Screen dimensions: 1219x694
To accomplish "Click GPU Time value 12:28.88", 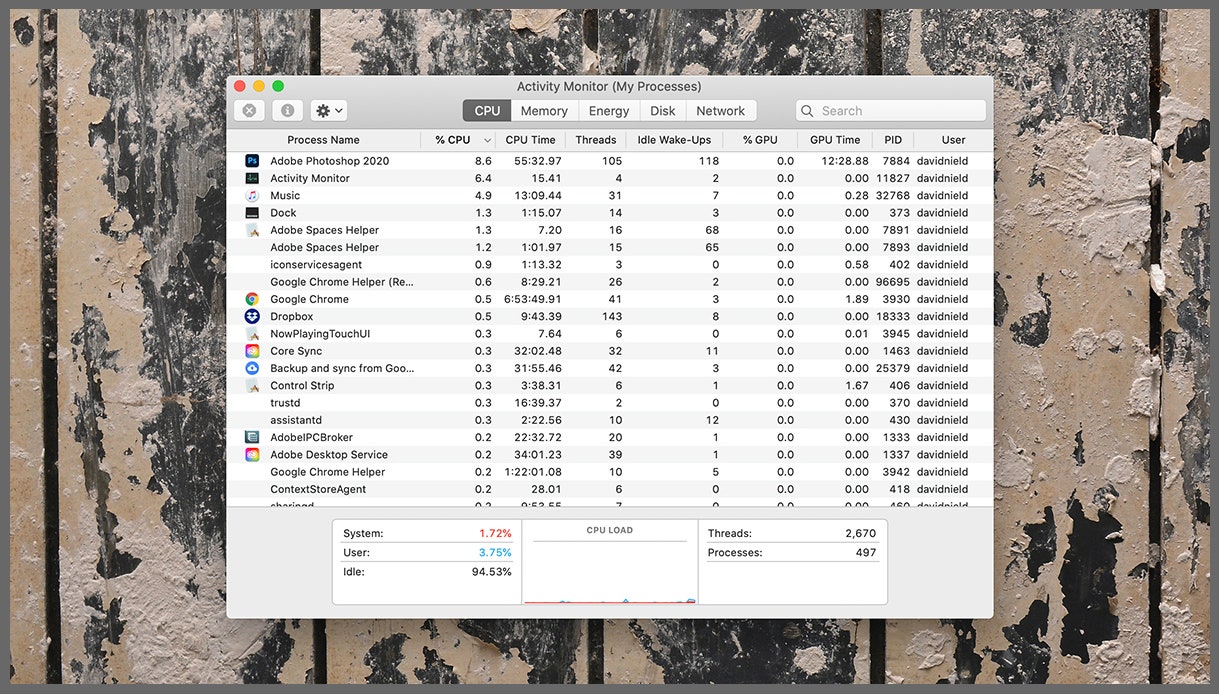I will 845,161.
